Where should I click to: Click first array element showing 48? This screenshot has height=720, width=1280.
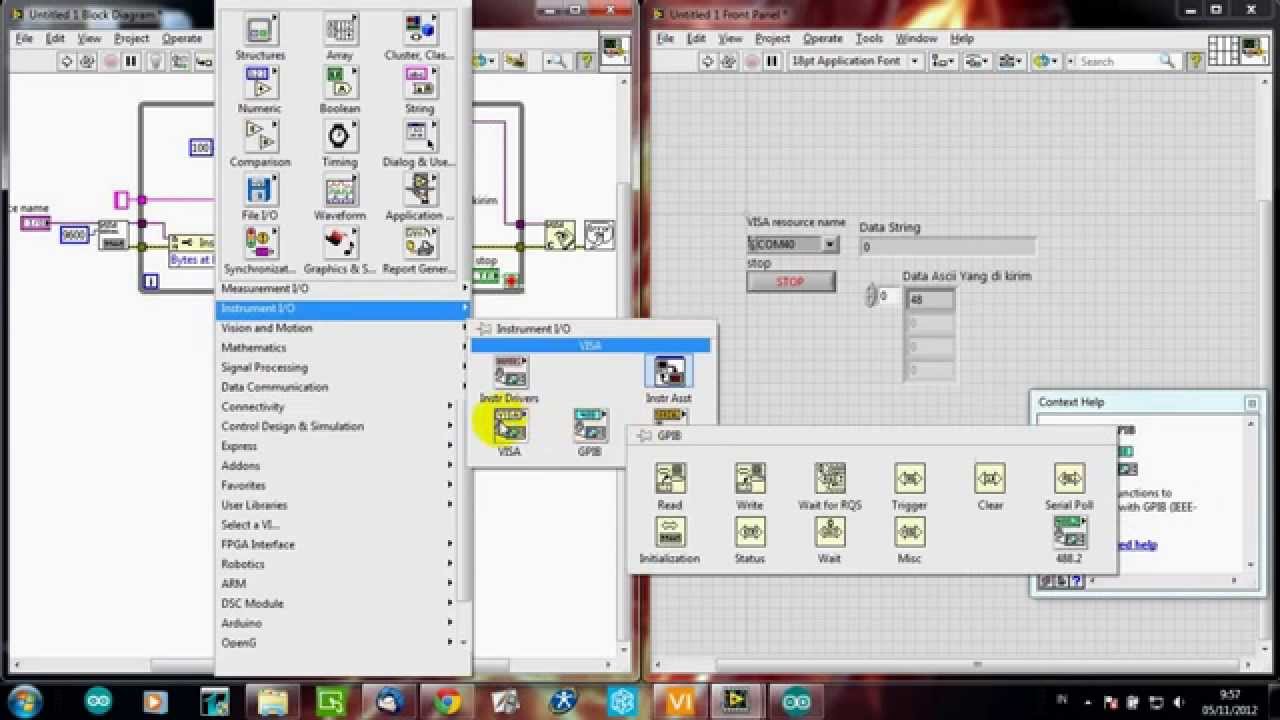[x=930, y=299]
